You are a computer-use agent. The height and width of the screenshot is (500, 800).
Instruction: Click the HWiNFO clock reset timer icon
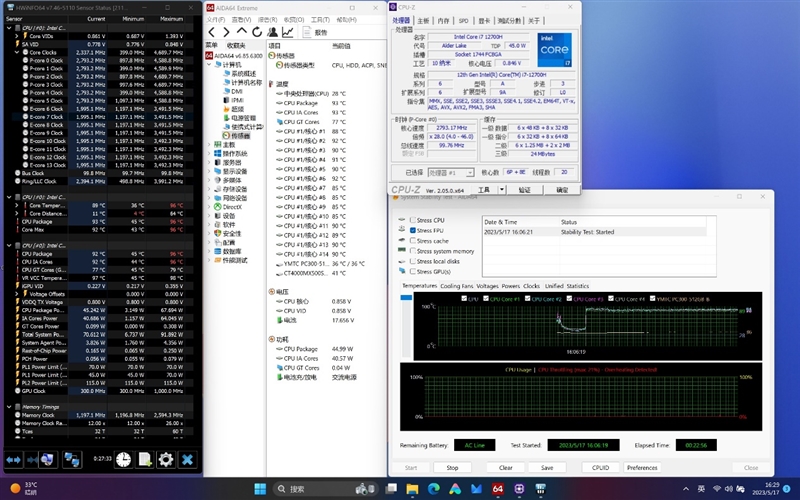coord(123,460)
